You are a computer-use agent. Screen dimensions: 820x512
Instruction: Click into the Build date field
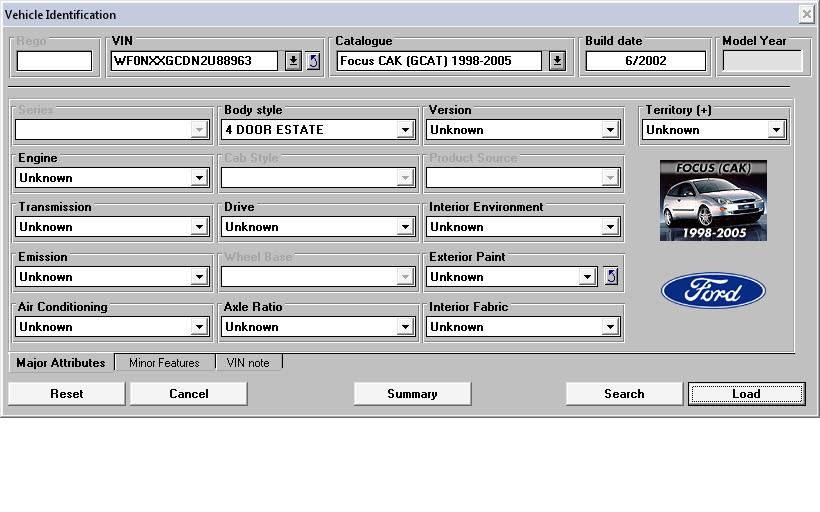pos(645,61)
